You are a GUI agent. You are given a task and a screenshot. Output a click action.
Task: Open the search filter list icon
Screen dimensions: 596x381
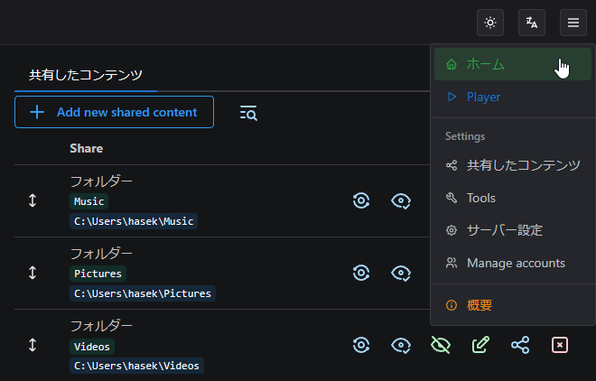[x=248, y=113]
